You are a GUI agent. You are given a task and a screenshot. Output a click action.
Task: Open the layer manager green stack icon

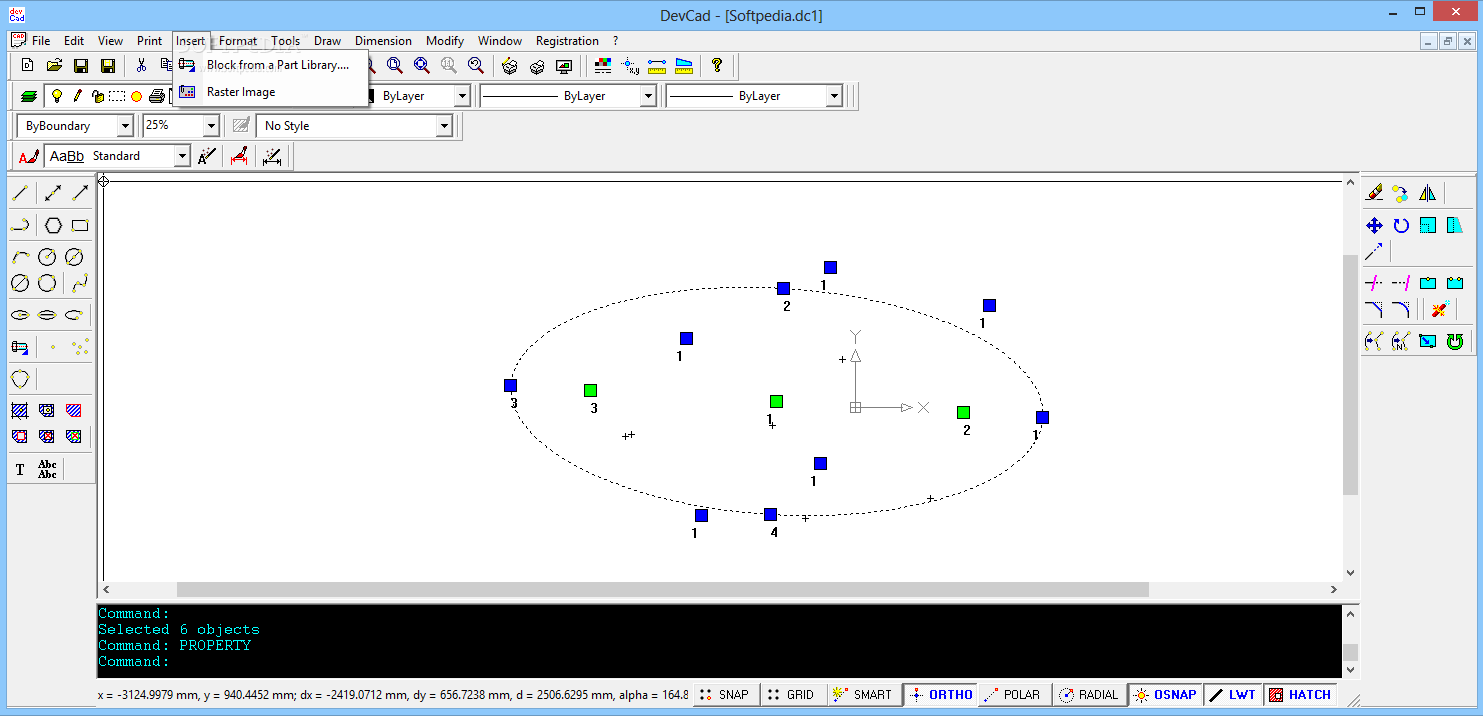tap(29, 96)
